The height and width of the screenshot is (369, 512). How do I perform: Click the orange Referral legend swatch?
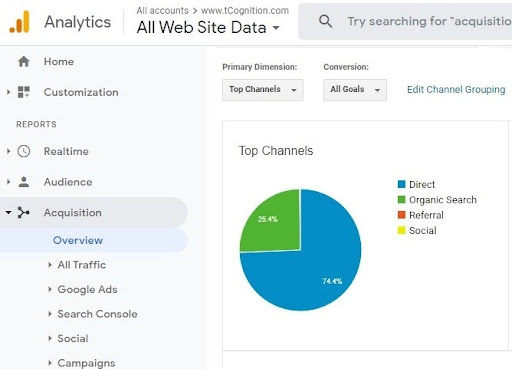pyautogui.click(x=402, y=215)
